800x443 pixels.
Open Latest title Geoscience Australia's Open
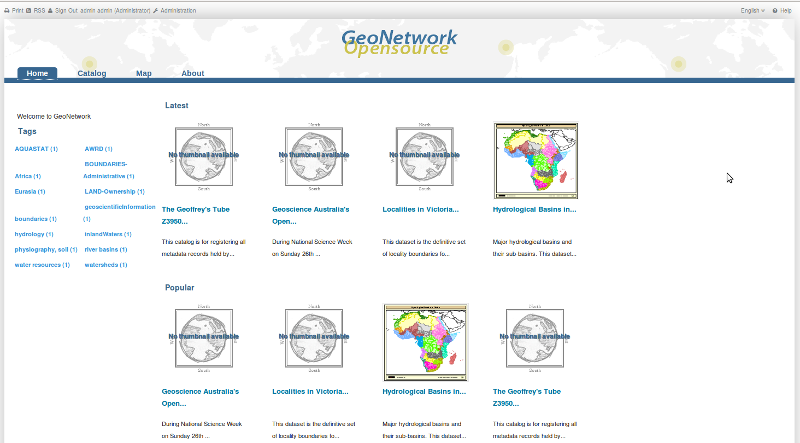(x=311, y=215)
